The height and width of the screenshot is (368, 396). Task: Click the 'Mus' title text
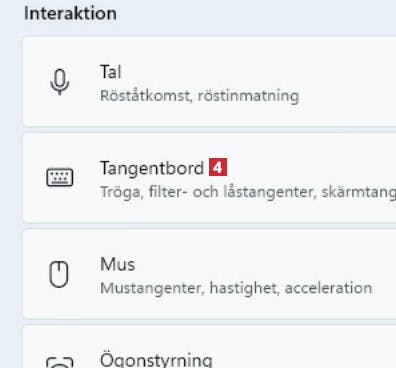click(118, 264)
